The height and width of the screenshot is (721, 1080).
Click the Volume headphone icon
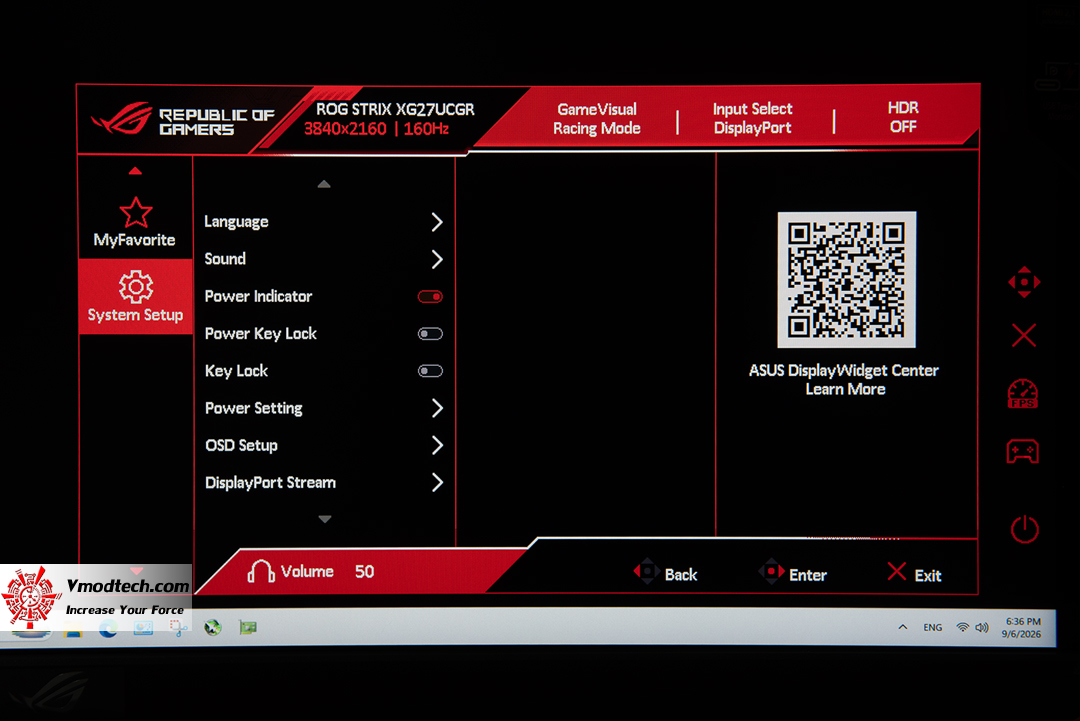point(260,571)
